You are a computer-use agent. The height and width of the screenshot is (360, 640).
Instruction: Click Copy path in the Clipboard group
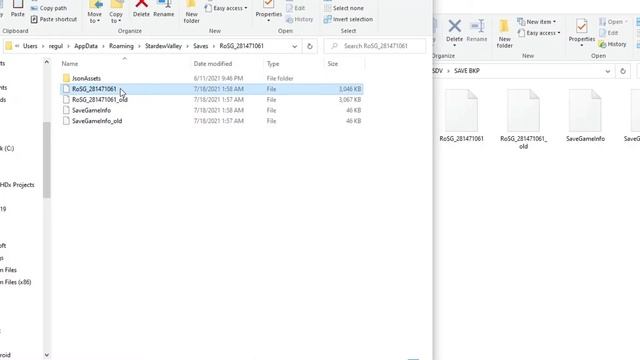[49, 8]
